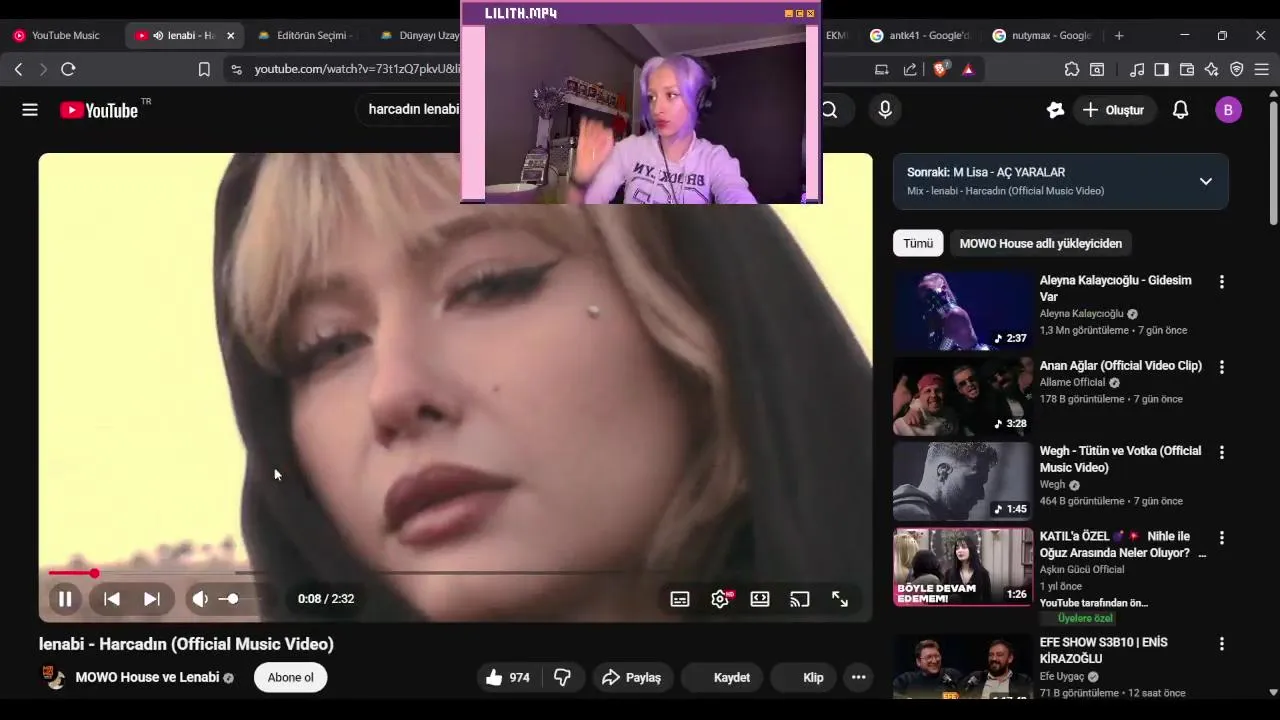Image resolution: width=1280 pixels, height=720 pixels.
Task: Open site settings icon in address bar
Action: (x=236, y=69)
